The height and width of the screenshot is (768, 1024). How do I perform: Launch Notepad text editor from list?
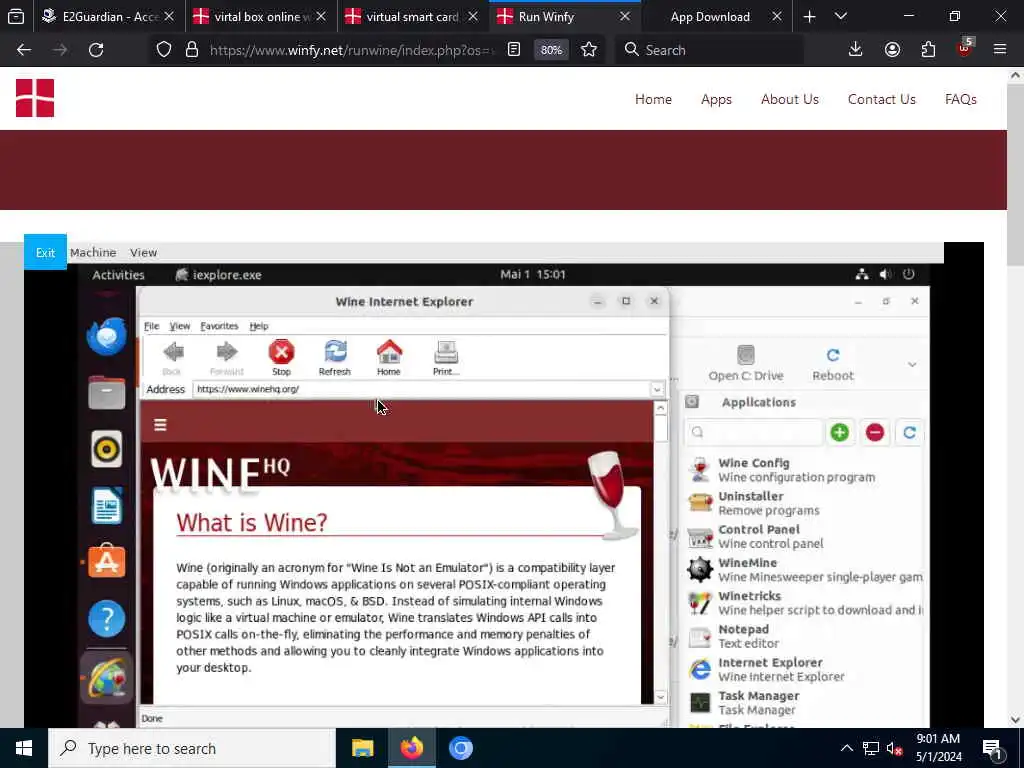(x=805, y=636)
